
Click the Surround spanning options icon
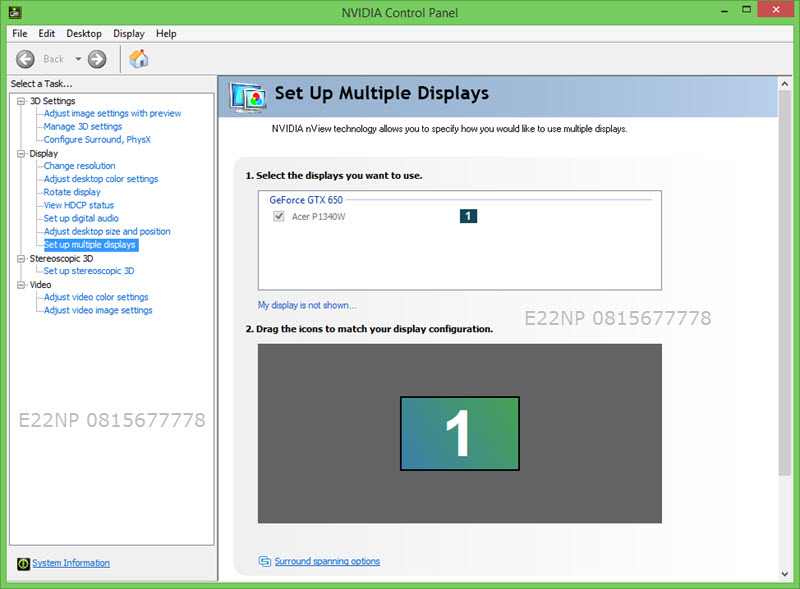(264, 561)
